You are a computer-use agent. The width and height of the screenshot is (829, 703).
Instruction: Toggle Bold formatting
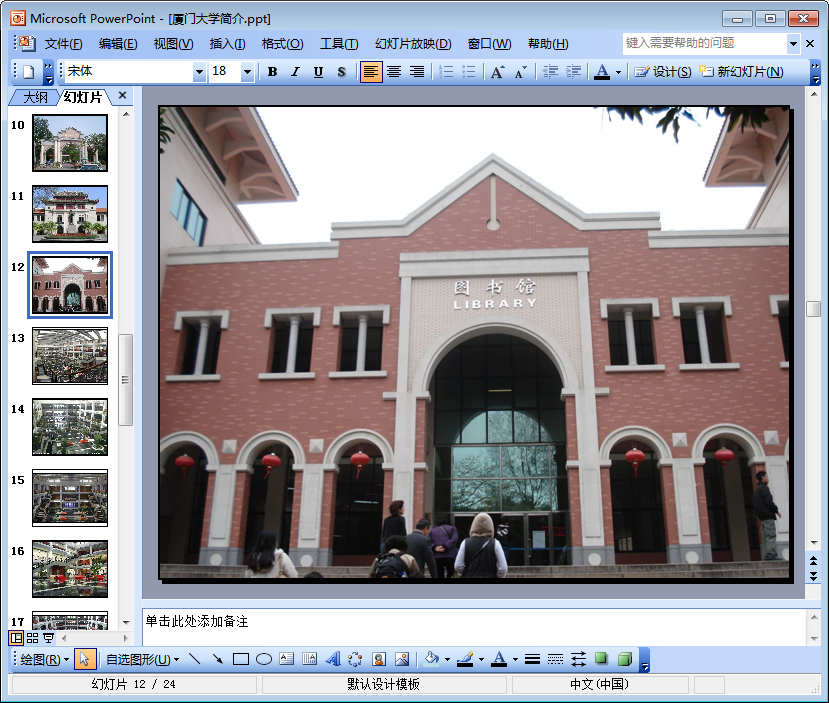tap(272, 72)
